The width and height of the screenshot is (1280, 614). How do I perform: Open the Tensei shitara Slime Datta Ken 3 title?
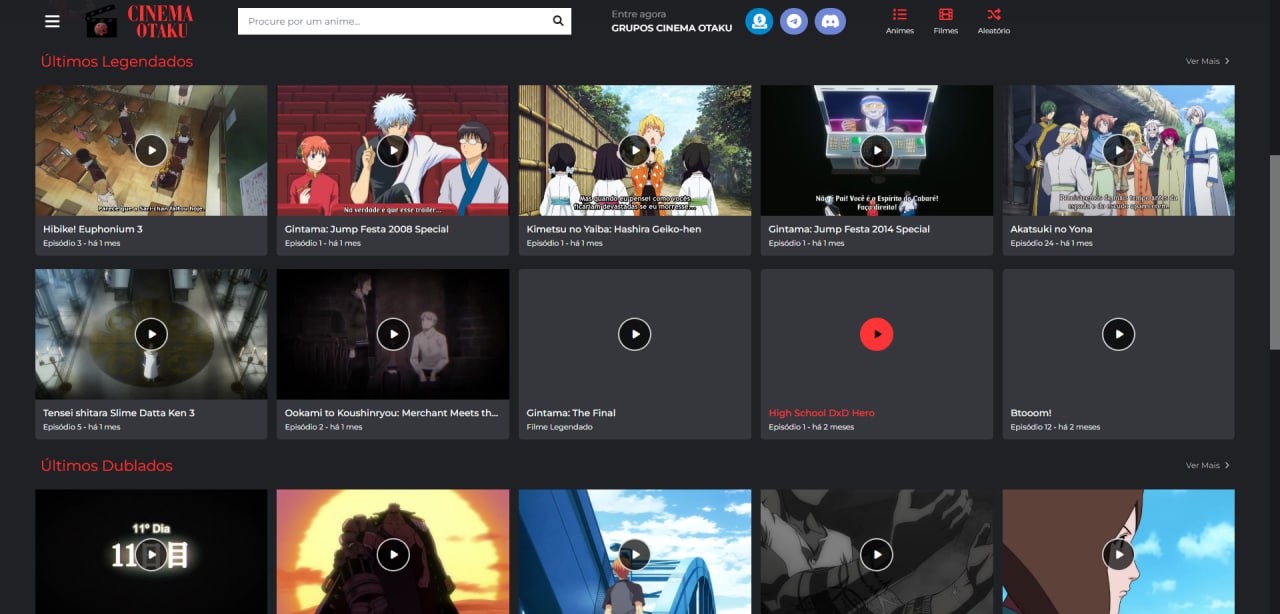(119, 413)
